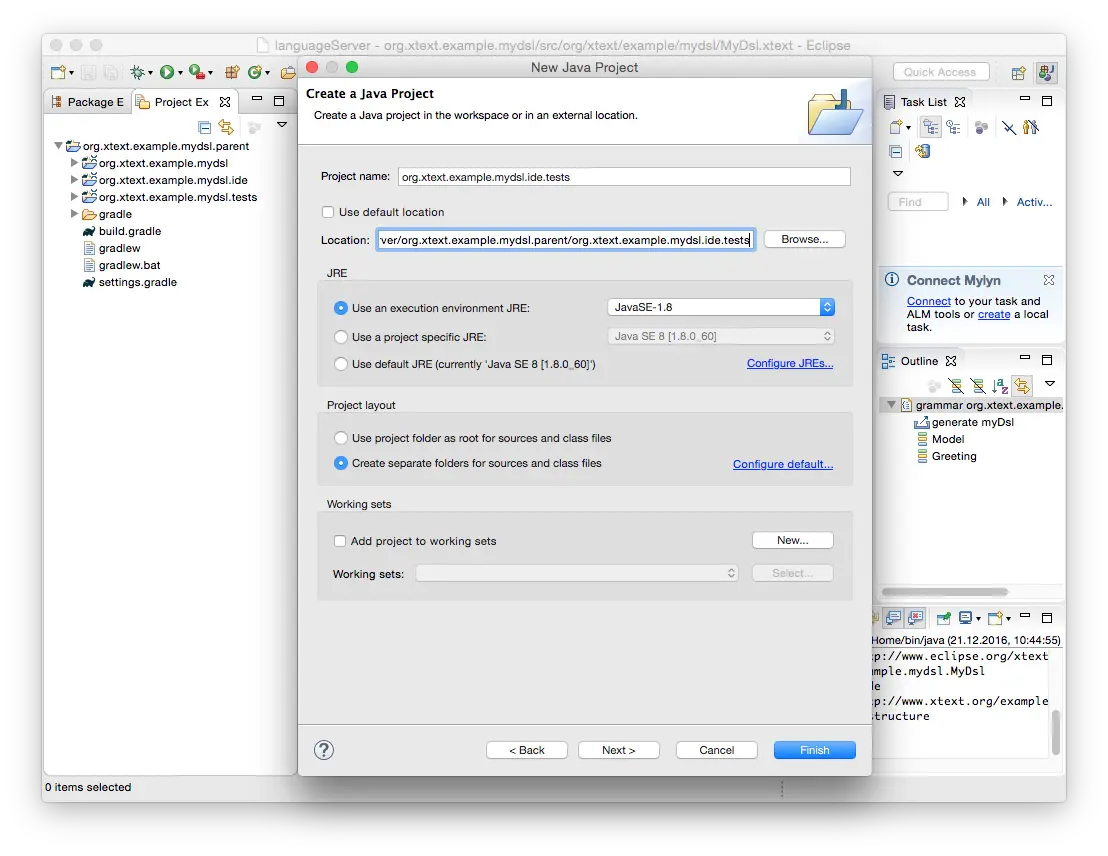Collapse org.xtext.example.mydsl.parent tree node
The width and height of the screenshot is (1108, 856).
pyautogui.click(x=58, y=146)
